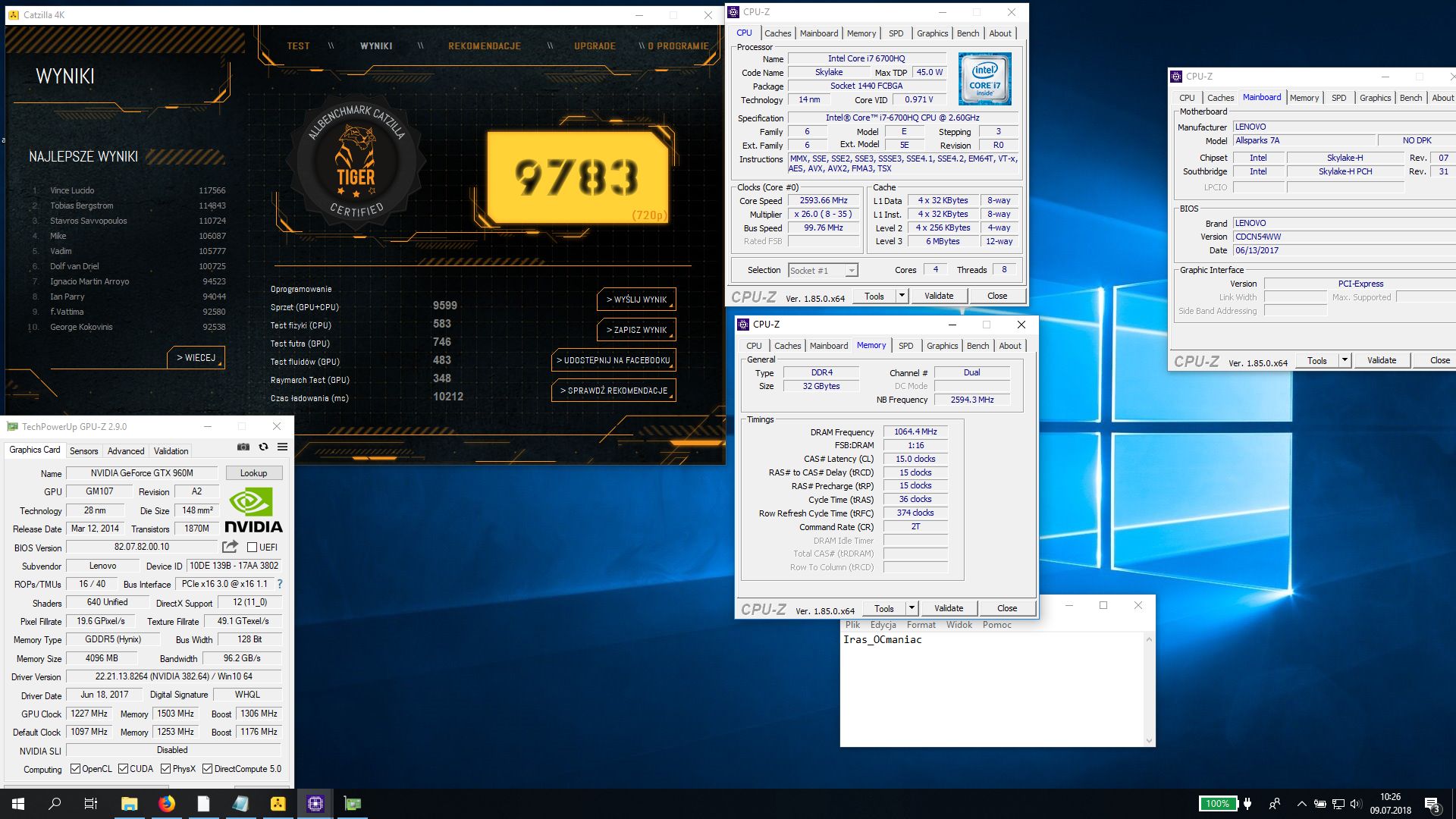Click UDOSTĘPNIJ NA FACEBOOKU button

pos(613,360)
